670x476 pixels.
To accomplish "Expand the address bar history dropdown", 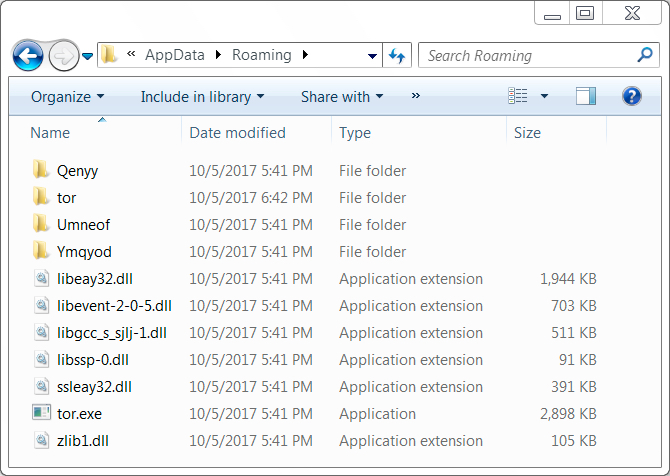I will pyautogui.click(x=372, y=56).
